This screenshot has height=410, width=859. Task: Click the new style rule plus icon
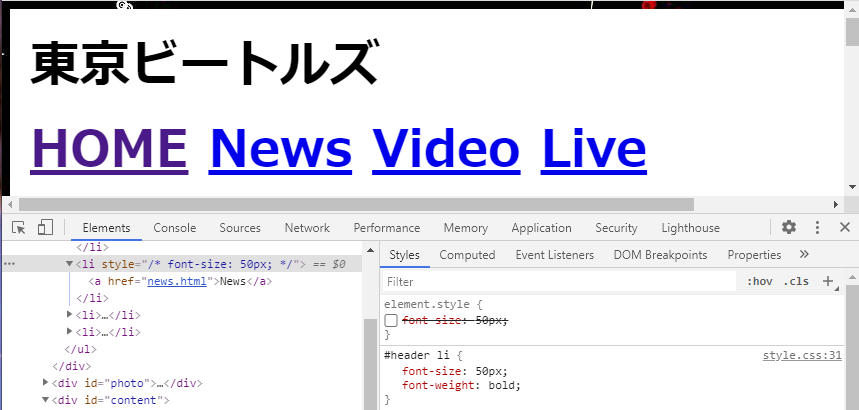tap(828, 282)
